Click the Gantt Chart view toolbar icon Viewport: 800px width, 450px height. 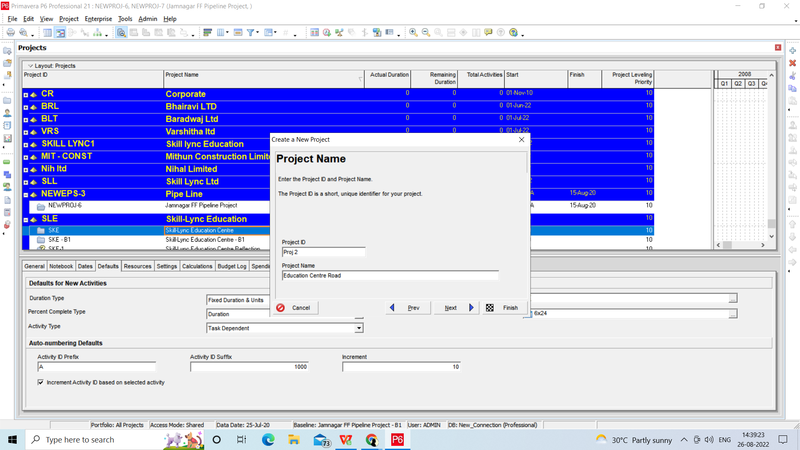tap(60, 33)
